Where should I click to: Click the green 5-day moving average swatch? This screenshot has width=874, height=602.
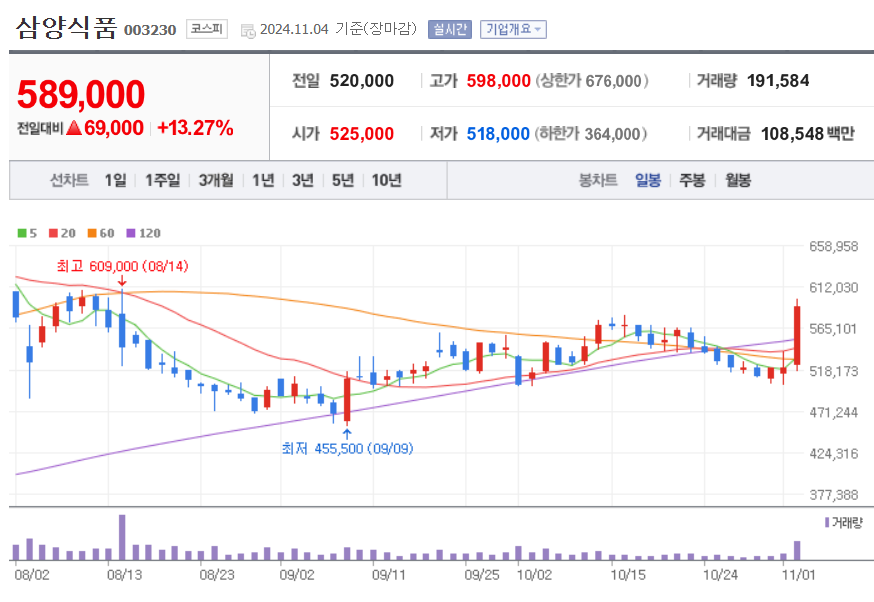tap(22, 233)
